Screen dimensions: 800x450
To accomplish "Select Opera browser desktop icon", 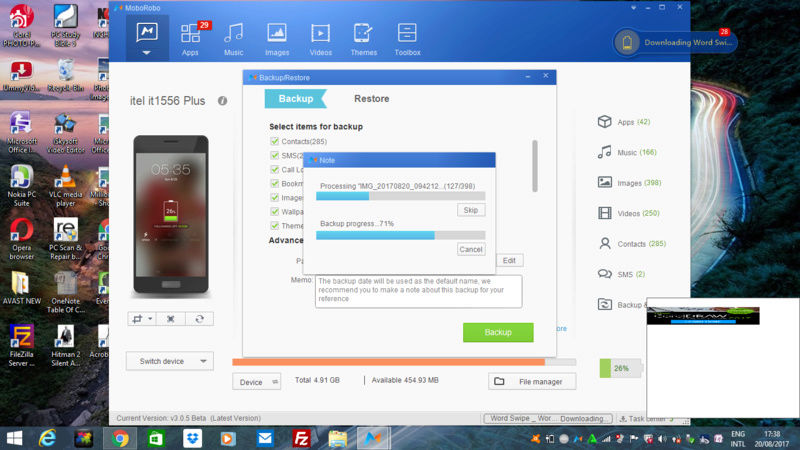I will (21, 239).
